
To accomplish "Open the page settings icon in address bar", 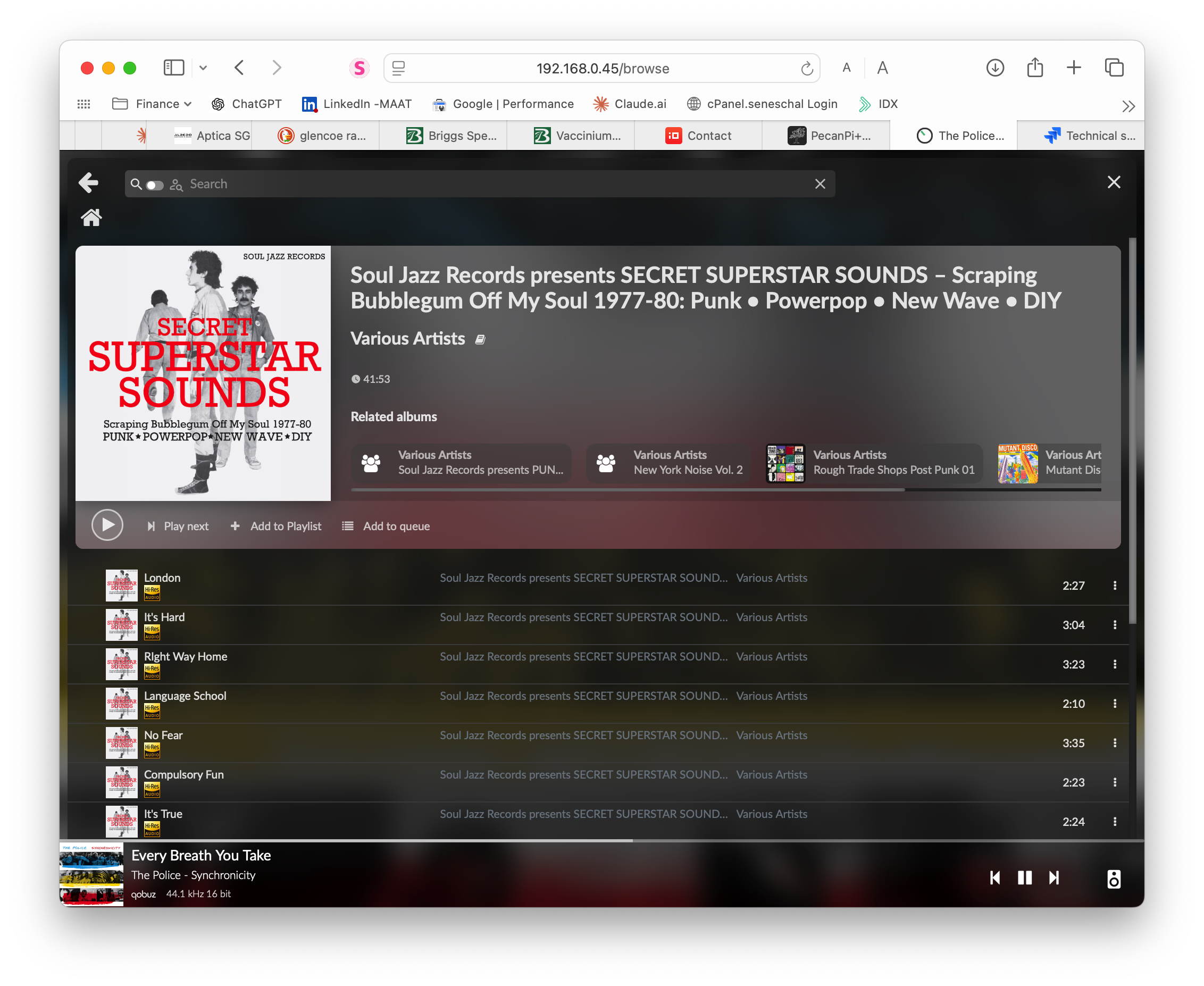I will 399,68.
